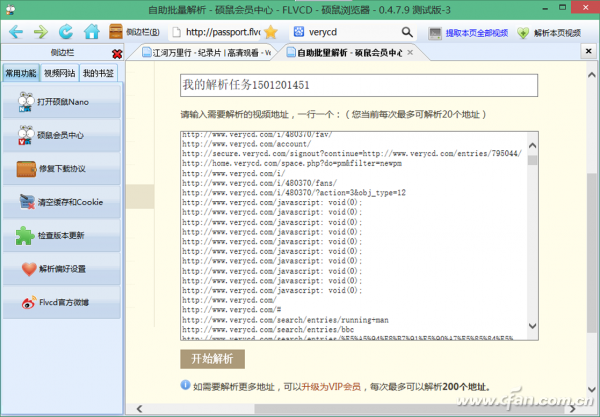Go forward with the green arrow
Image resolution: width=600 pixels, height=417 pixels.
pos(41,32)
